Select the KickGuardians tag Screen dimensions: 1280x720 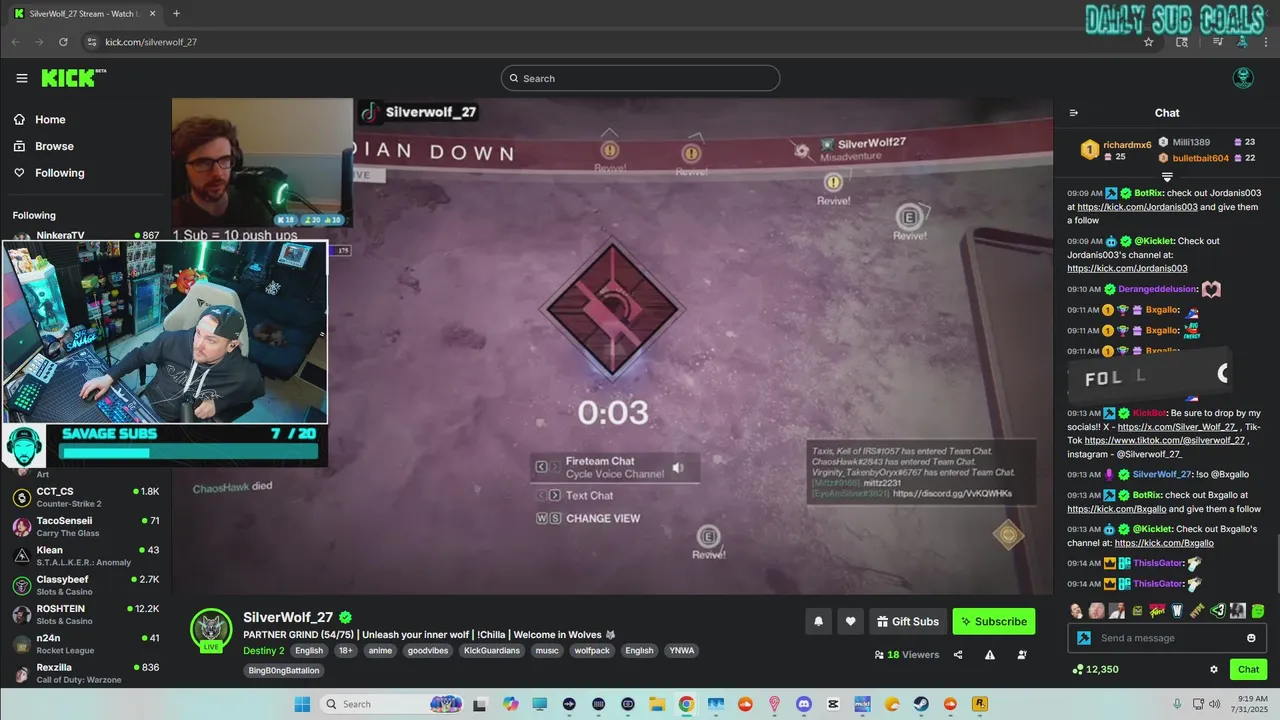pos(492,650)
